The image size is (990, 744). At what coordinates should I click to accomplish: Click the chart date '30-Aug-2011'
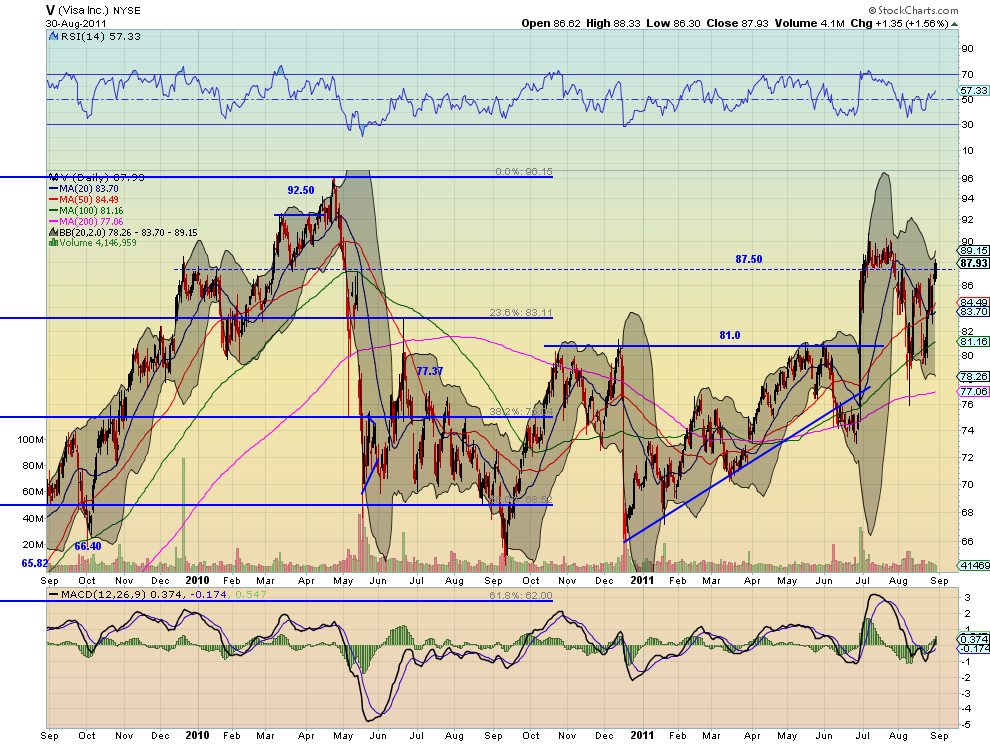coord(75,23)
